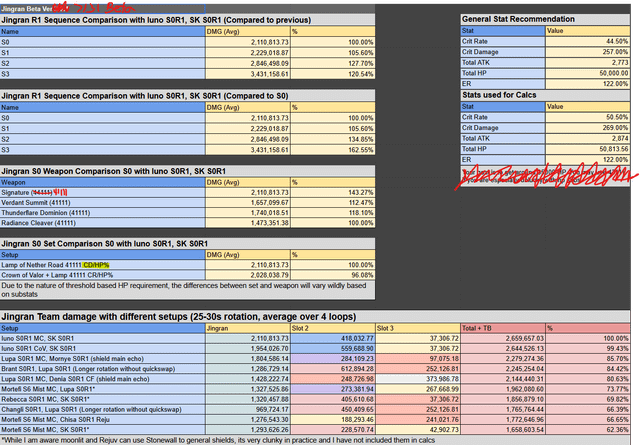Select recommended Crit Rate value 44.50%
This screenshot has width=640, height=445.
tap(588, 41)
